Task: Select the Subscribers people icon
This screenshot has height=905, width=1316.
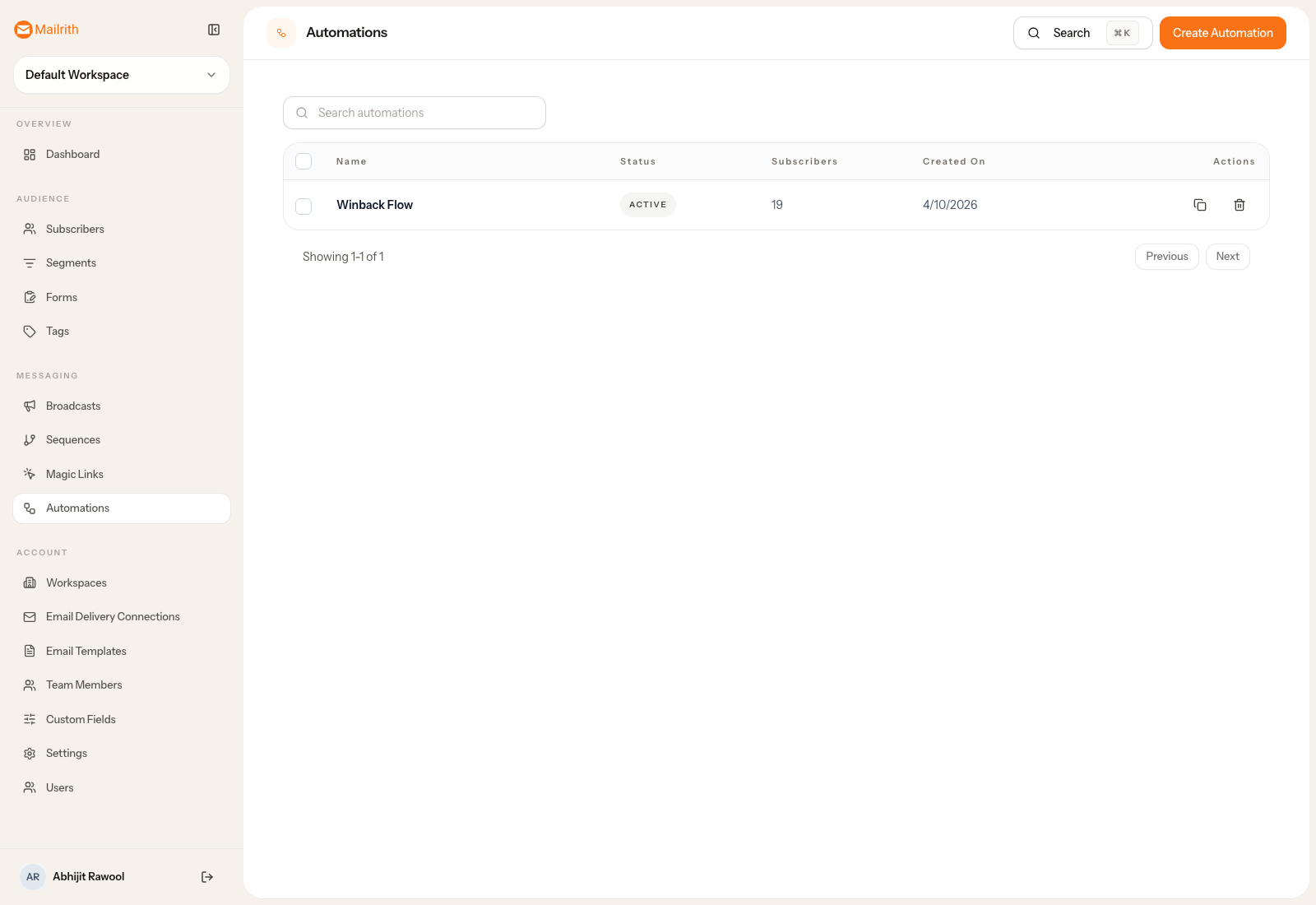Action: pyautogui.click(x=30, y=229)
